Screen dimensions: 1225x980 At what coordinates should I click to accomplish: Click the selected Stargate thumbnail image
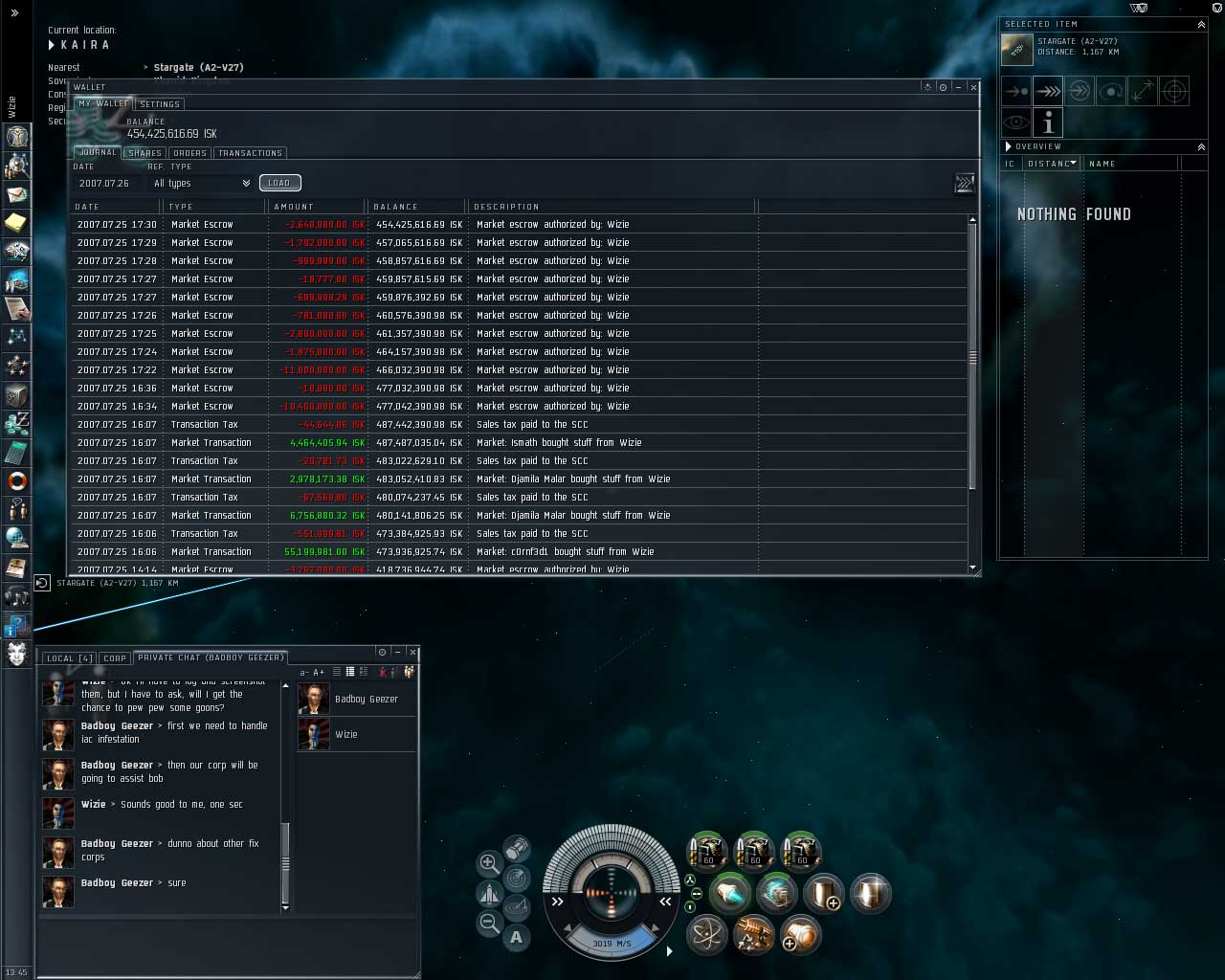pyautogui.click(x=1016, y=49)
